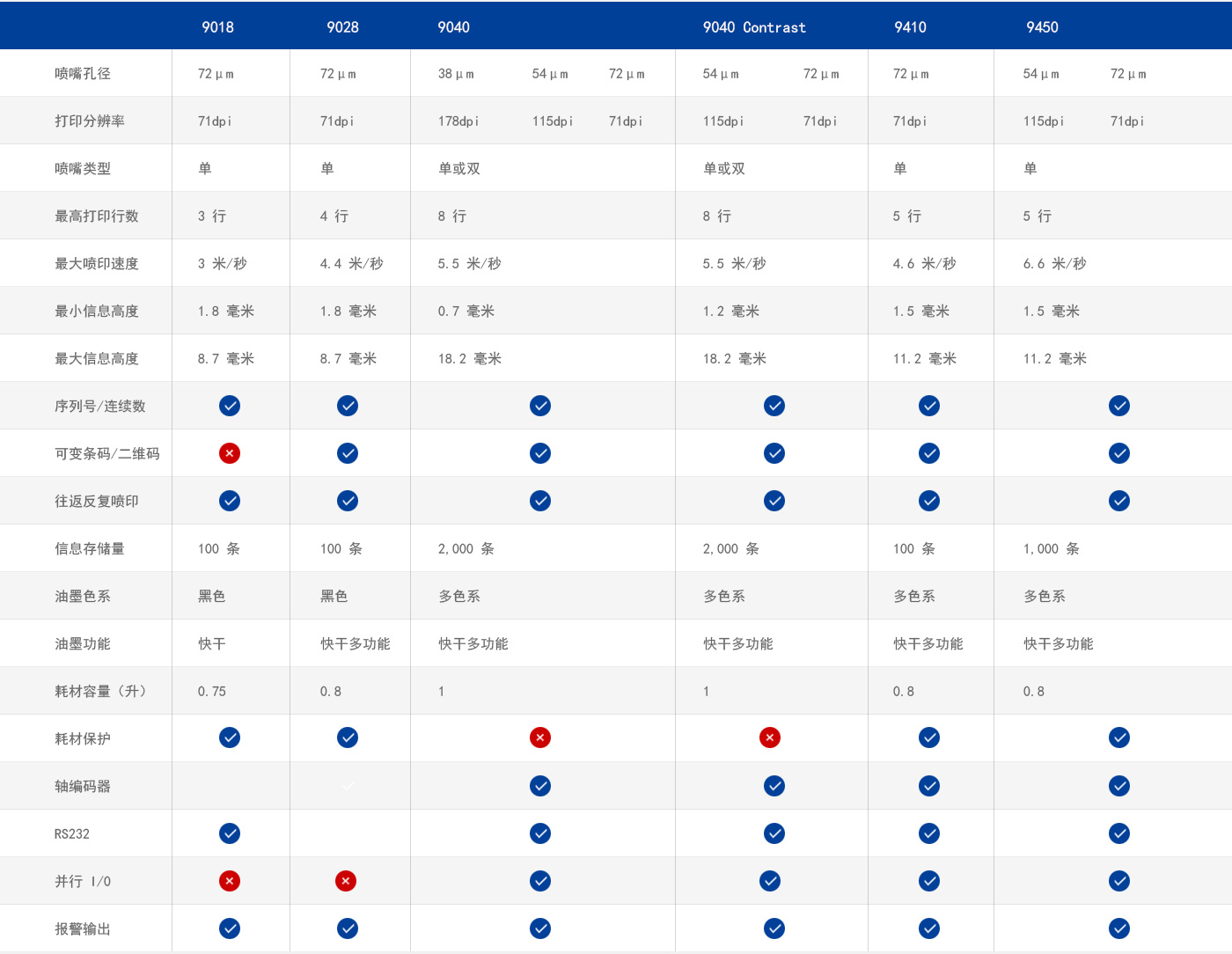Select the 9450 column header

1042,27
